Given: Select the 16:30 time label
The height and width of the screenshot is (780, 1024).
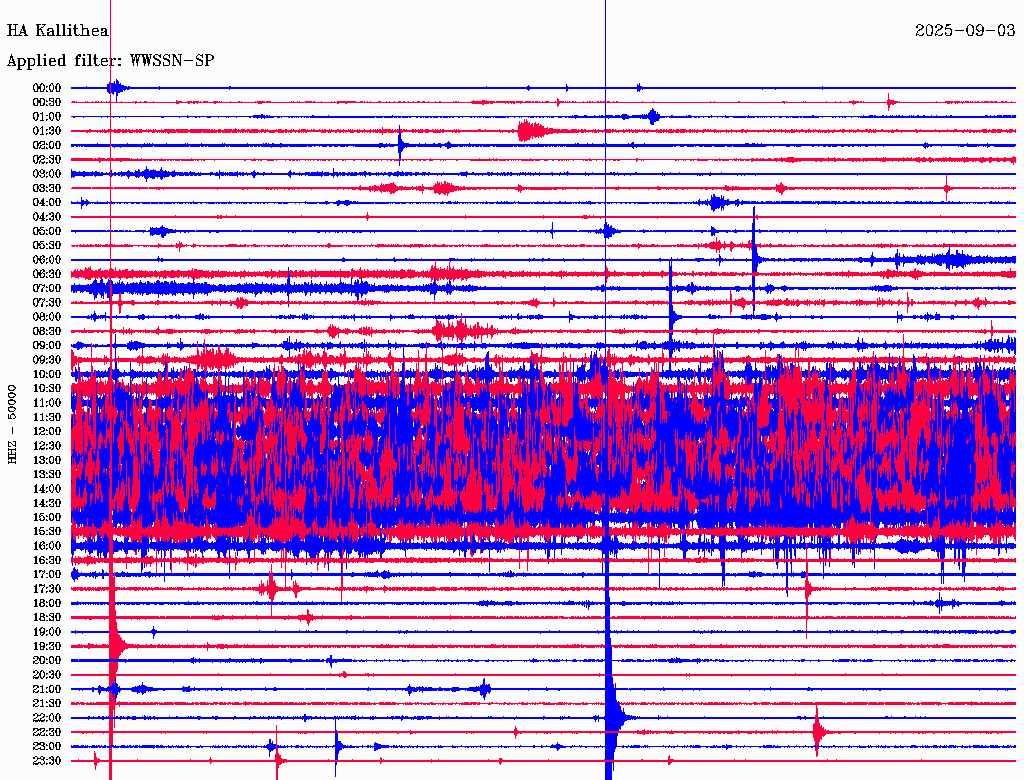Looking at the screenshot, I should [x=47, y=560].
